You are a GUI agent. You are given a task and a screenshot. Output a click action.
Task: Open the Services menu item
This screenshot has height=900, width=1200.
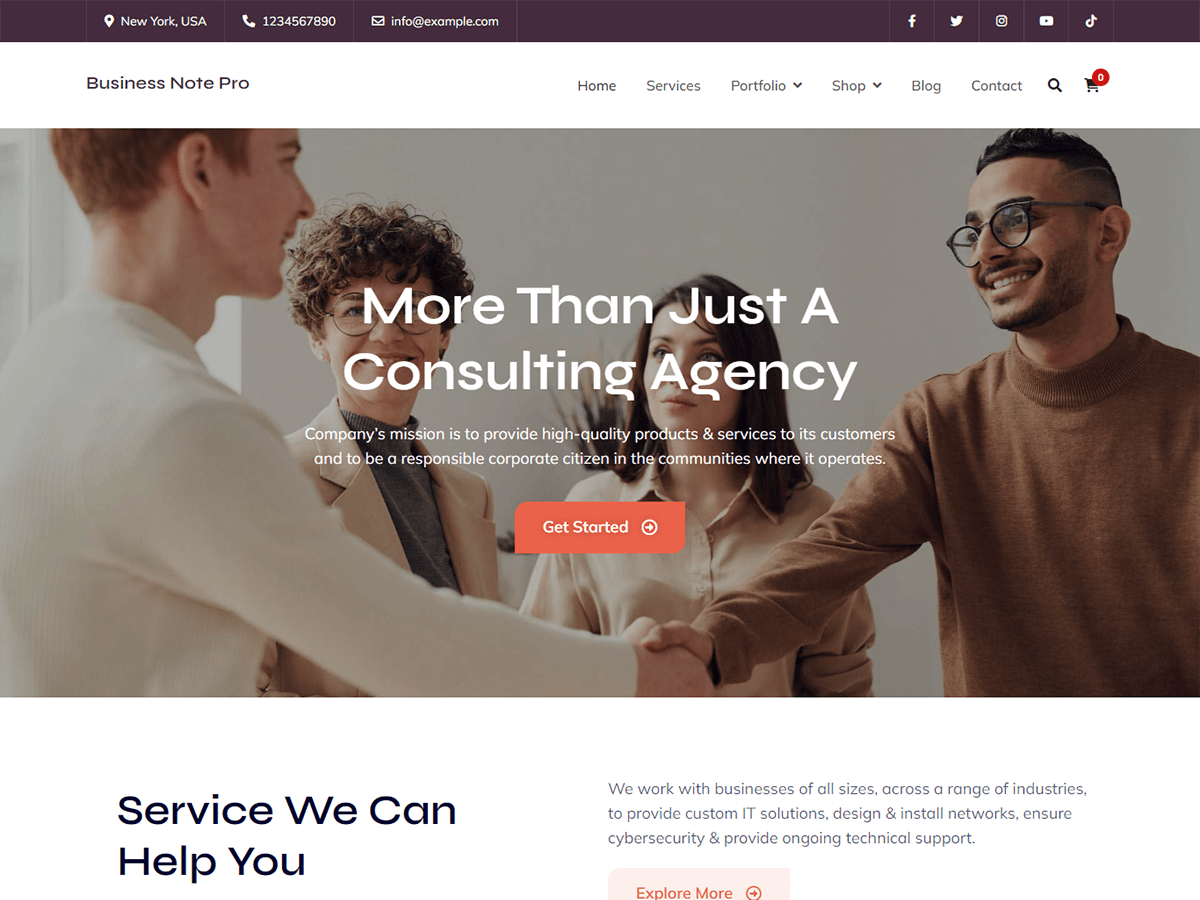click(673, 86)
